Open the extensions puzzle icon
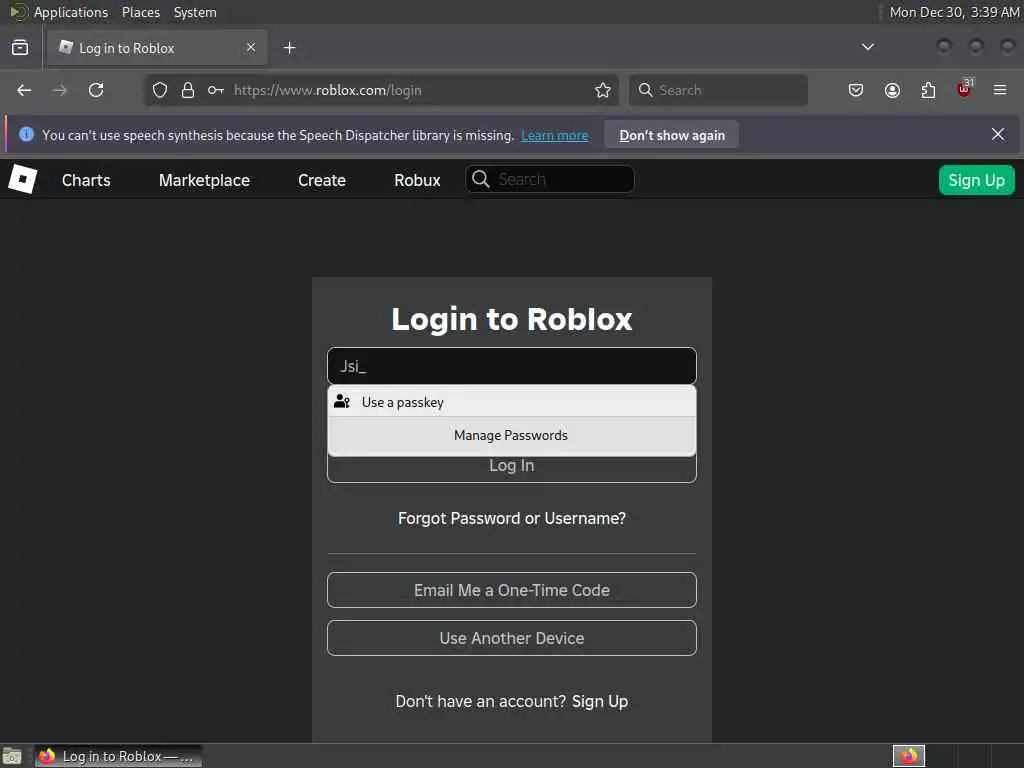Viewport: 1024px width, 768px height. click(928, 90)
